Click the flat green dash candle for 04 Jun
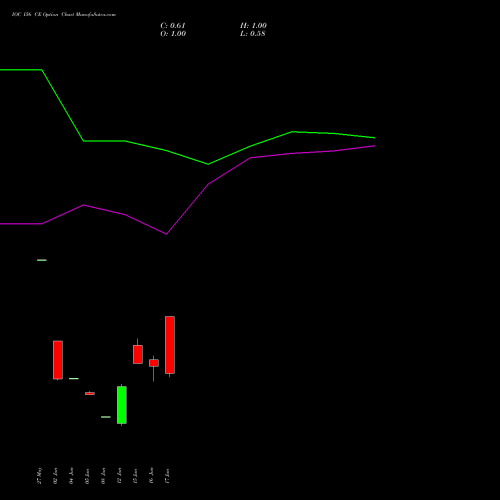Screen dimensions: 500x500 click(x=74, y=379)
